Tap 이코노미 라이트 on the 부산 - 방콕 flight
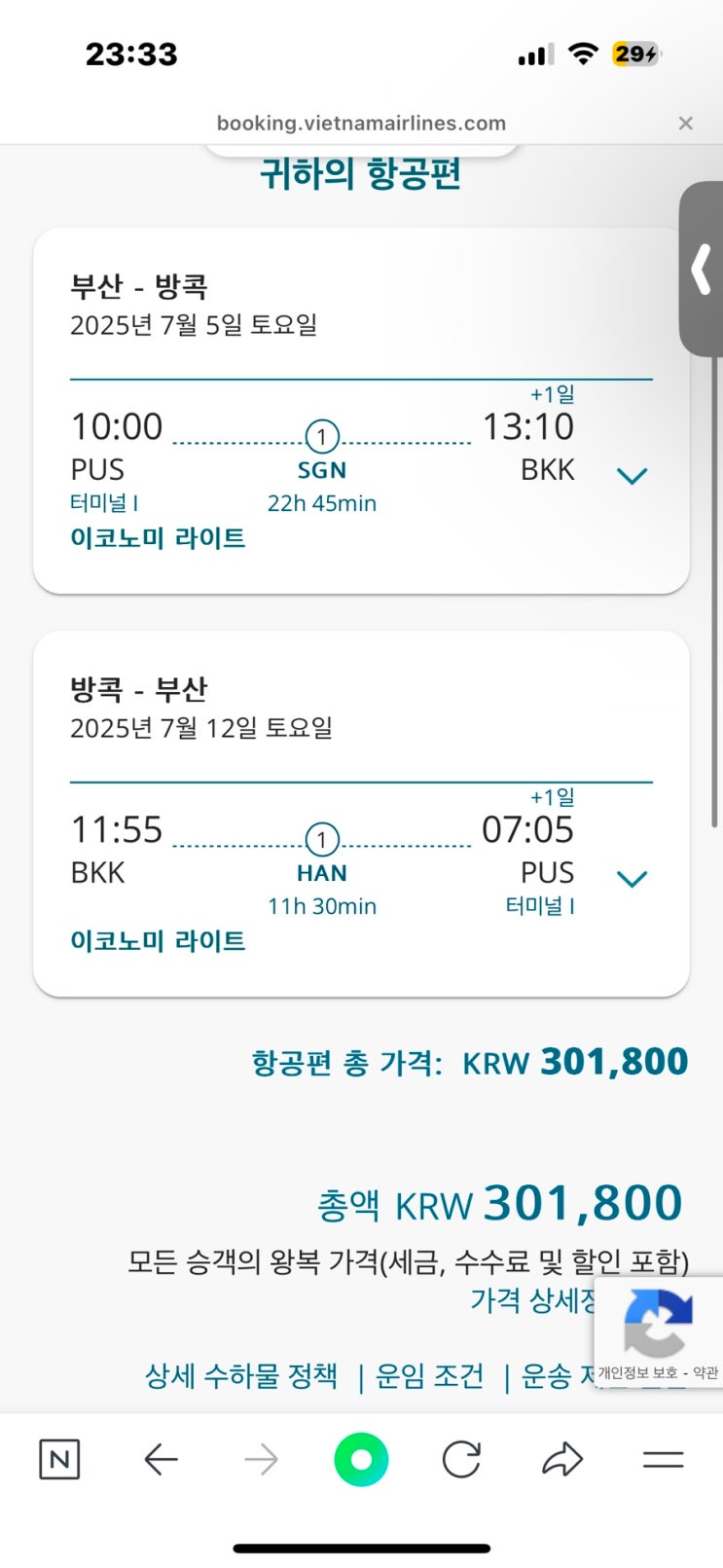 tap(158, 538)
